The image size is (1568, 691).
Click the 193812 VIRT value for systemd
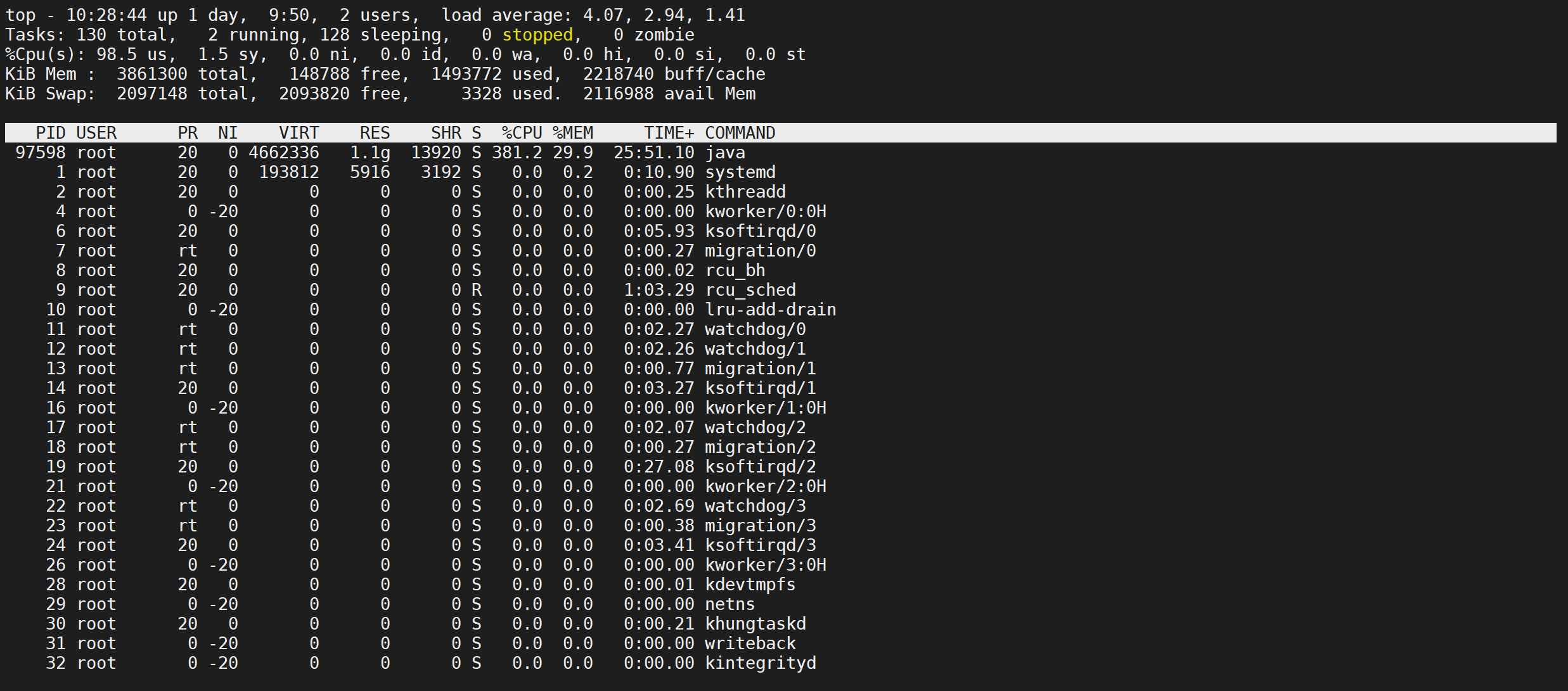[289, 172]
